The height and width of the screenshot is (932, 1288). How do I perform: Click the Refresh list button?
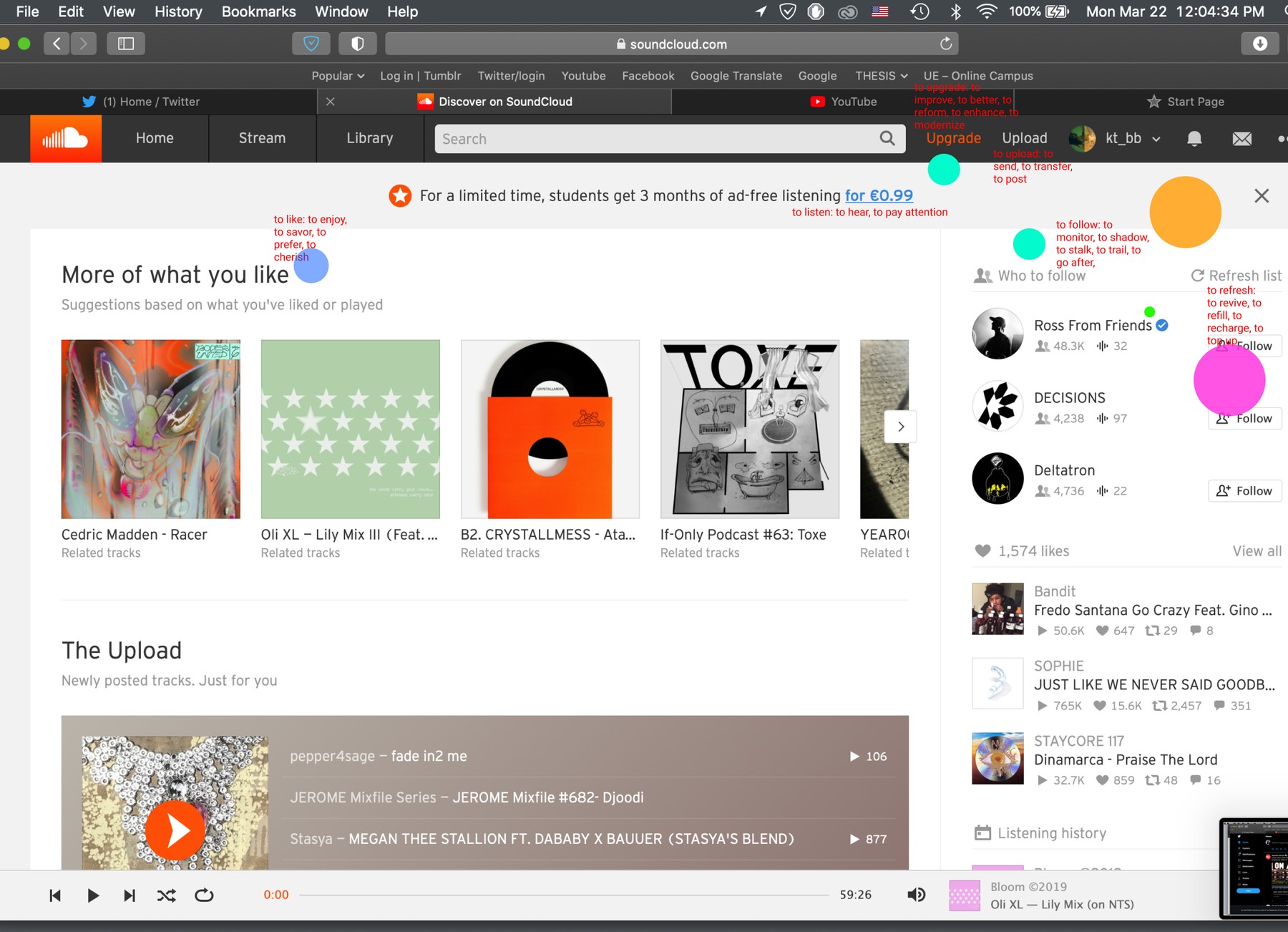(1236, 276)
